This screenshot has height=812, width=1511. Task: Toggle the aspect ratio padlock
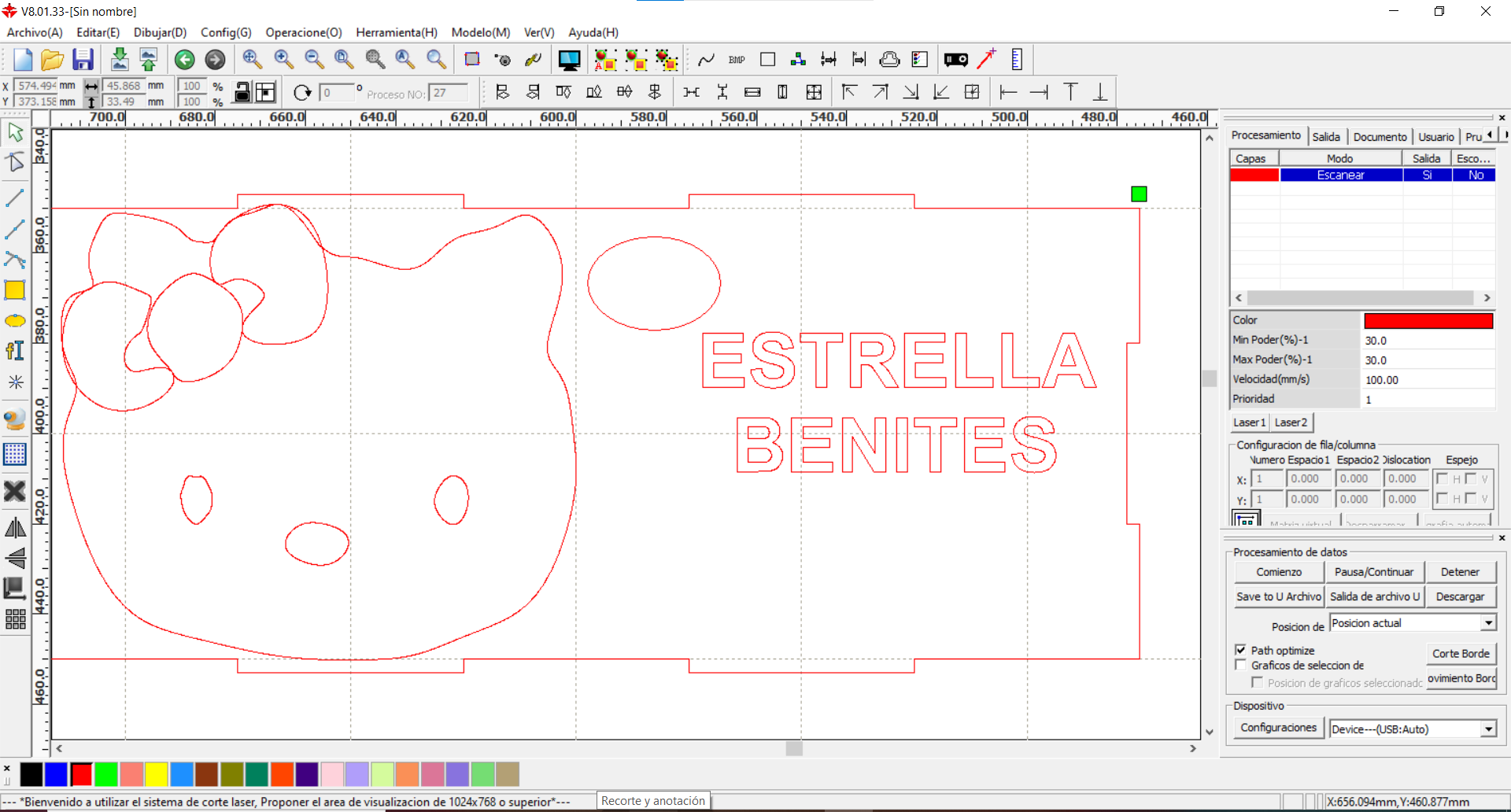click(243, 92)
